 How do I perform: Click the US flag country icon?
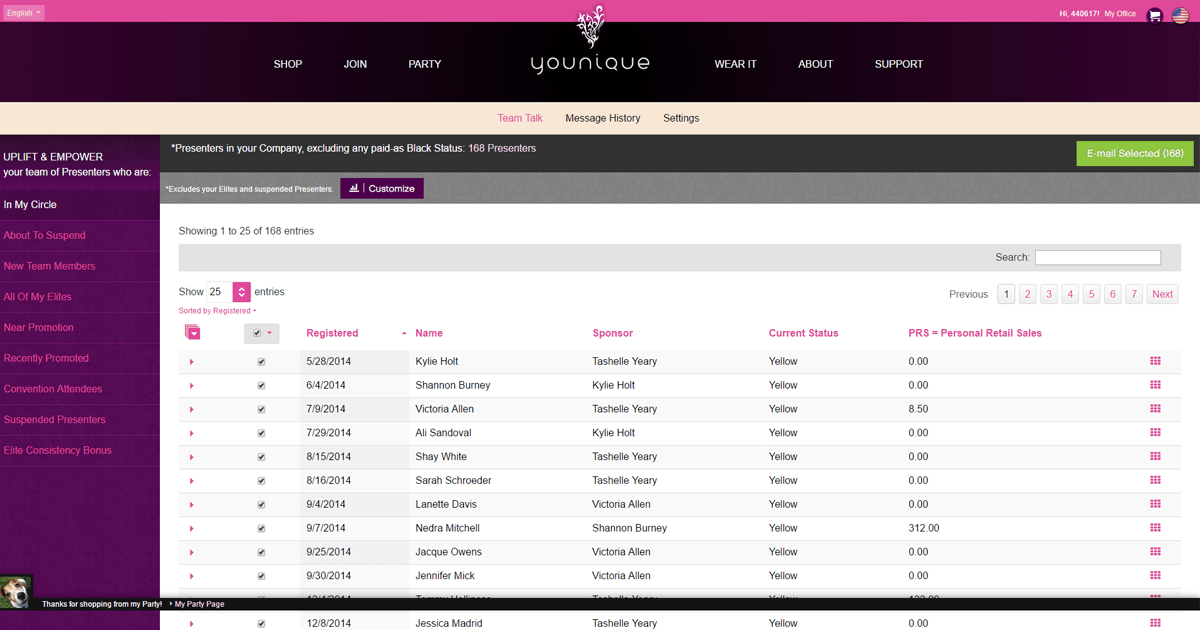point(1180,14)
